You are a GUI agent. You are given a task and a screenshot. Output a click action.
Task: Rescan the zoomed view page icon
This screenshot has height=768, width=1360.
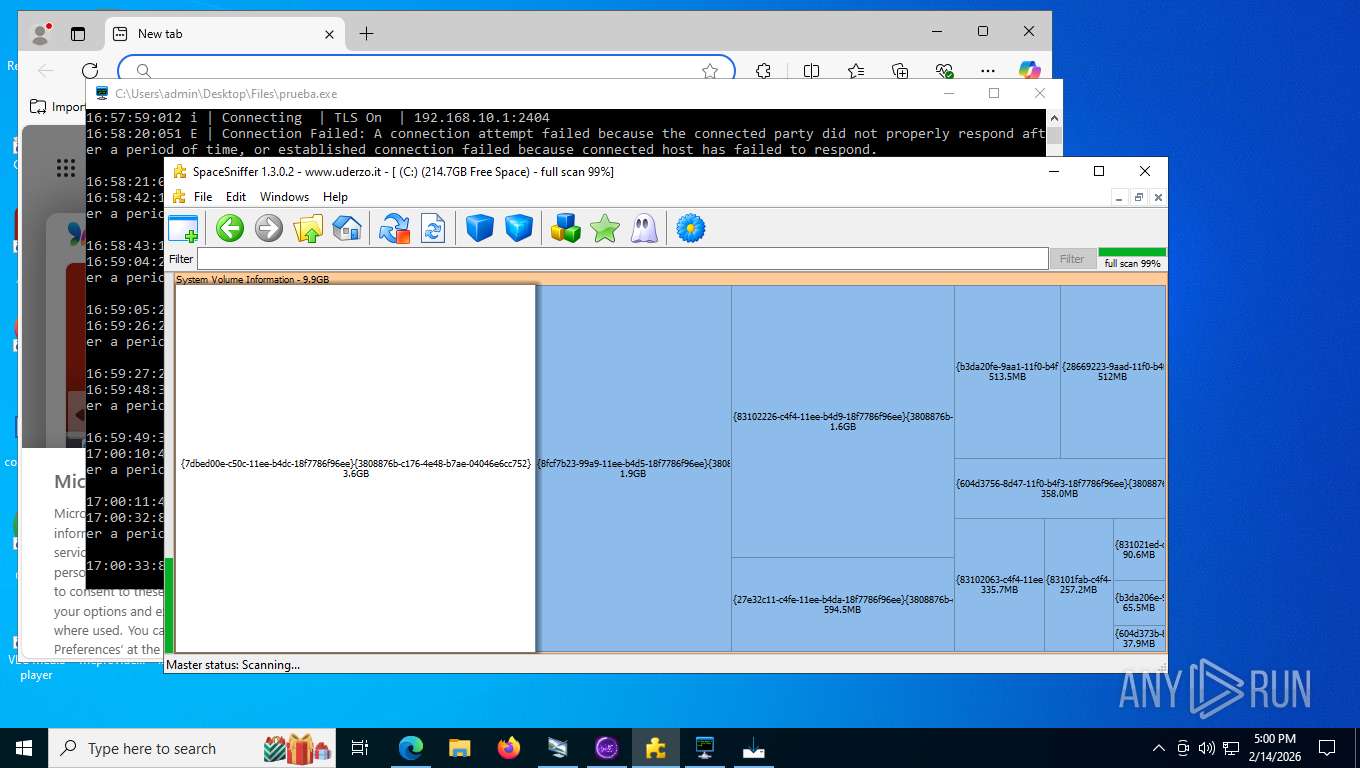(x=433, y=228)
